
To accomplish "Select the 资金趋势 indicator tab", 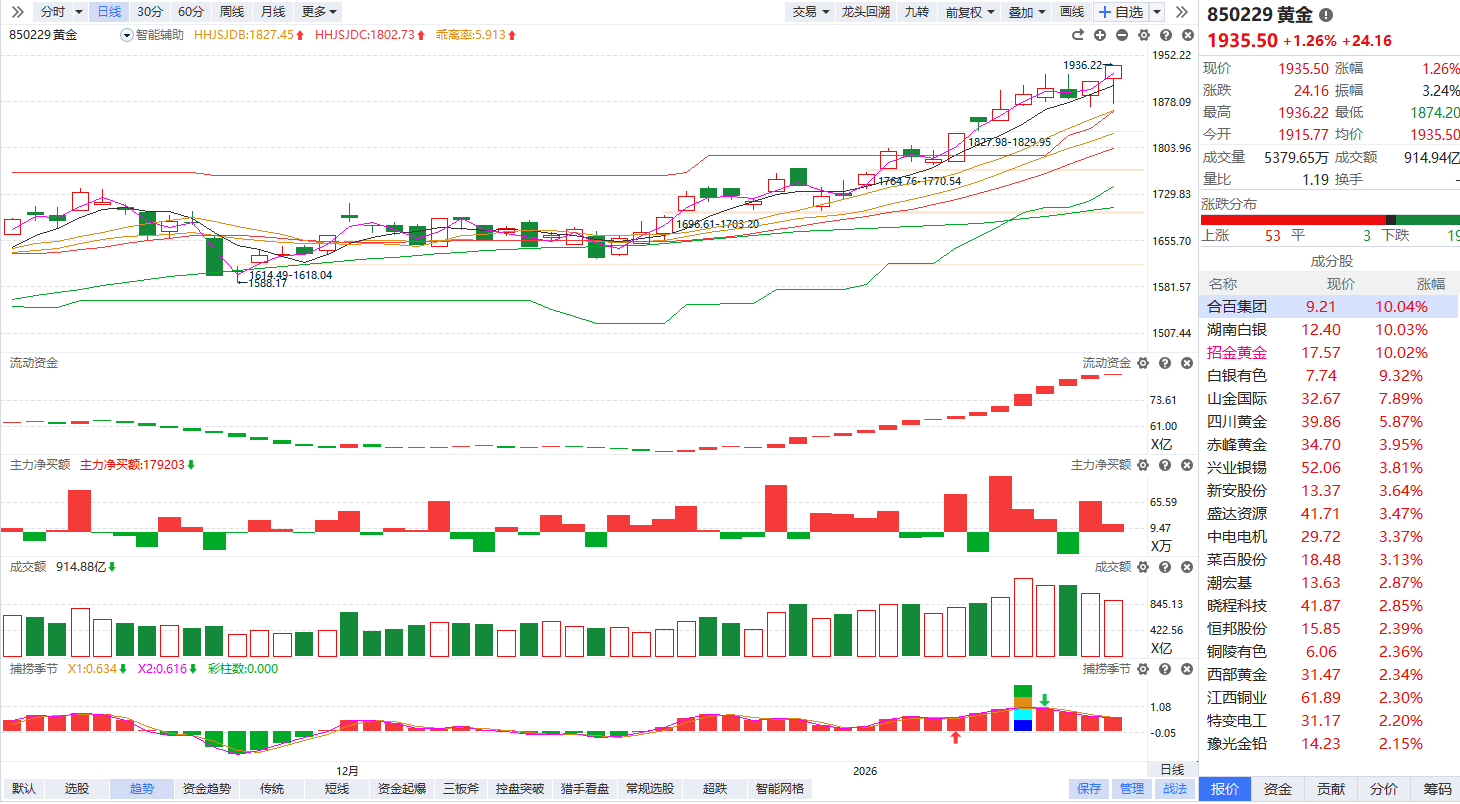I will point(207,789).
